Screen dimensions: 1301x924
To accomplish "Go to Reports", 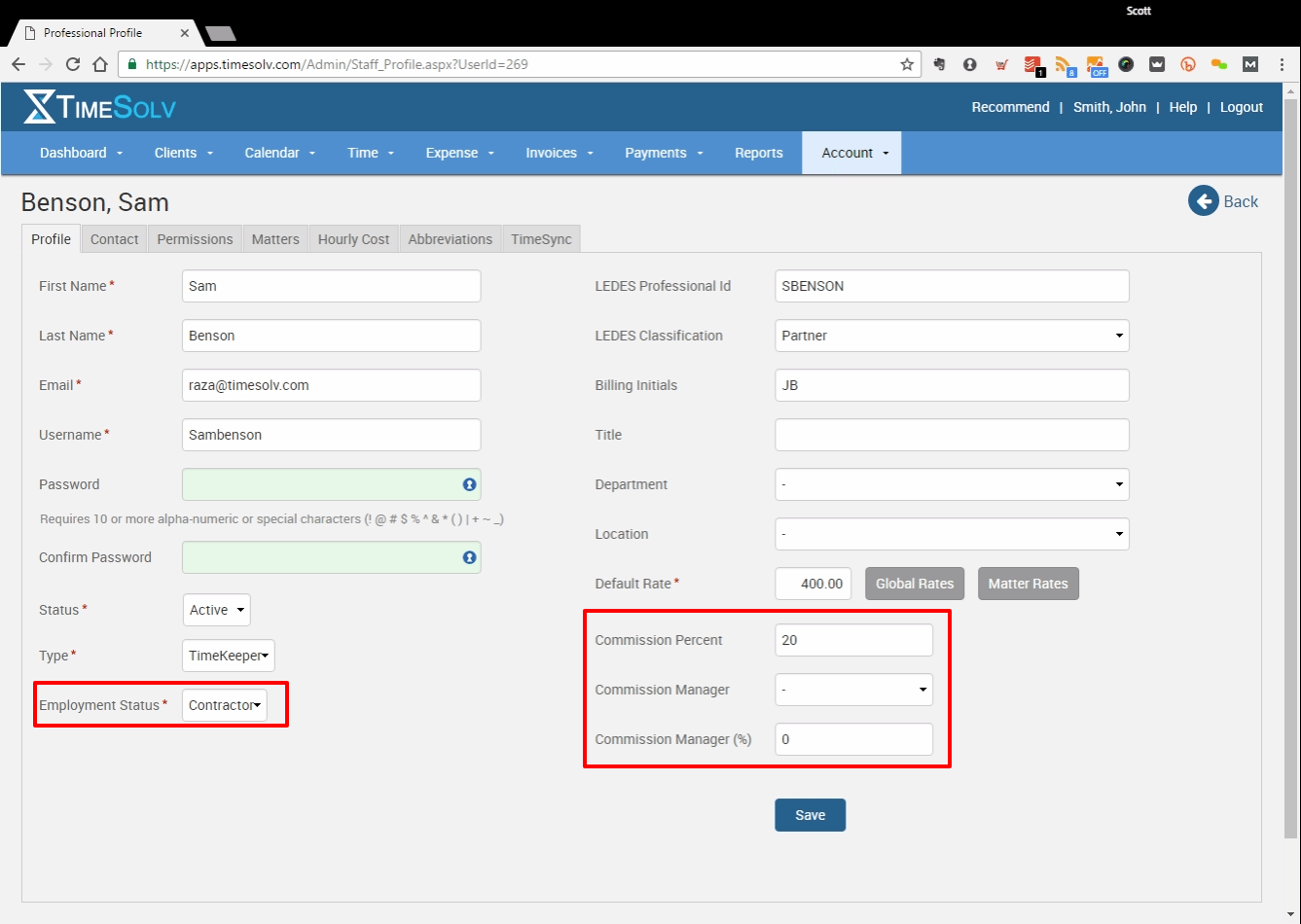I will point(759,153).
